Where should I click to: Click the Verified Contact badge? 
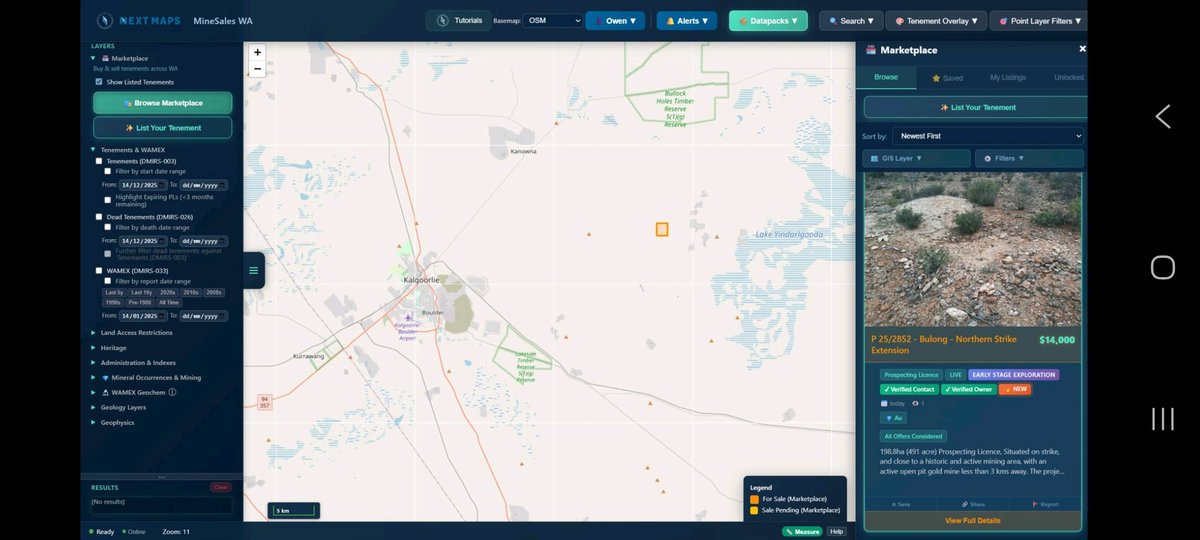tap(911, 389)
